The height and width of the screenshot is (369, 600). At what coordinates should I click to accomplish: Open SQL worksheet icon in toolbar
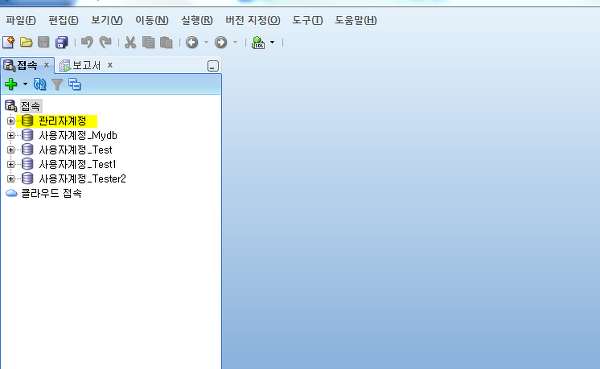[x=258, y=42]
